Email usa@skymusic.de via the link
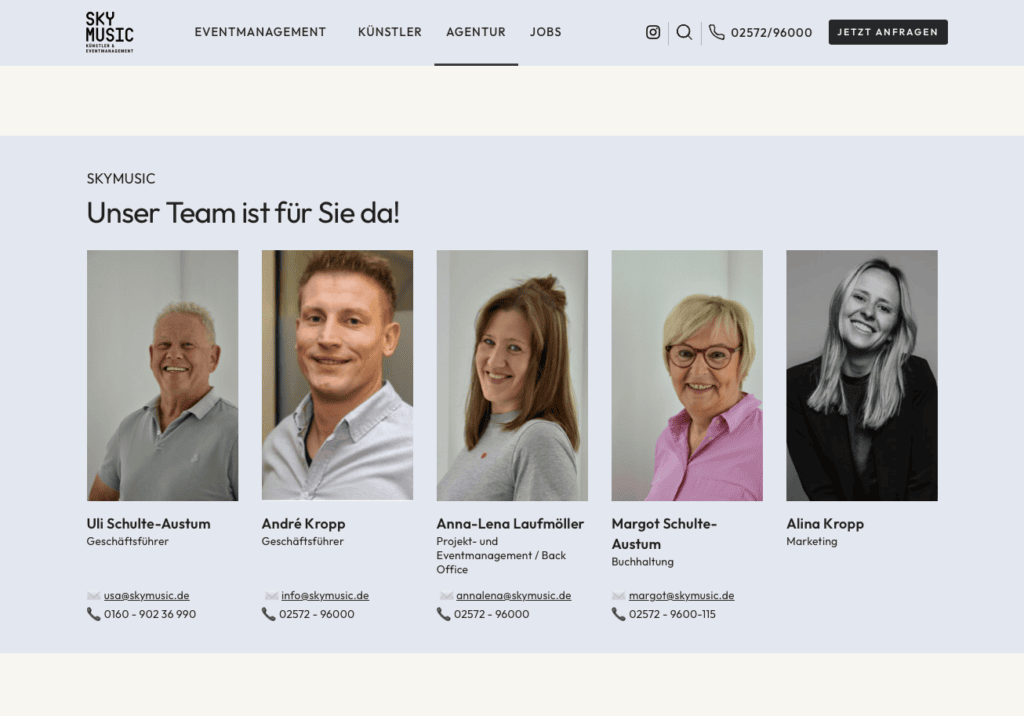 pyautogui.click(x=147, y=596)
